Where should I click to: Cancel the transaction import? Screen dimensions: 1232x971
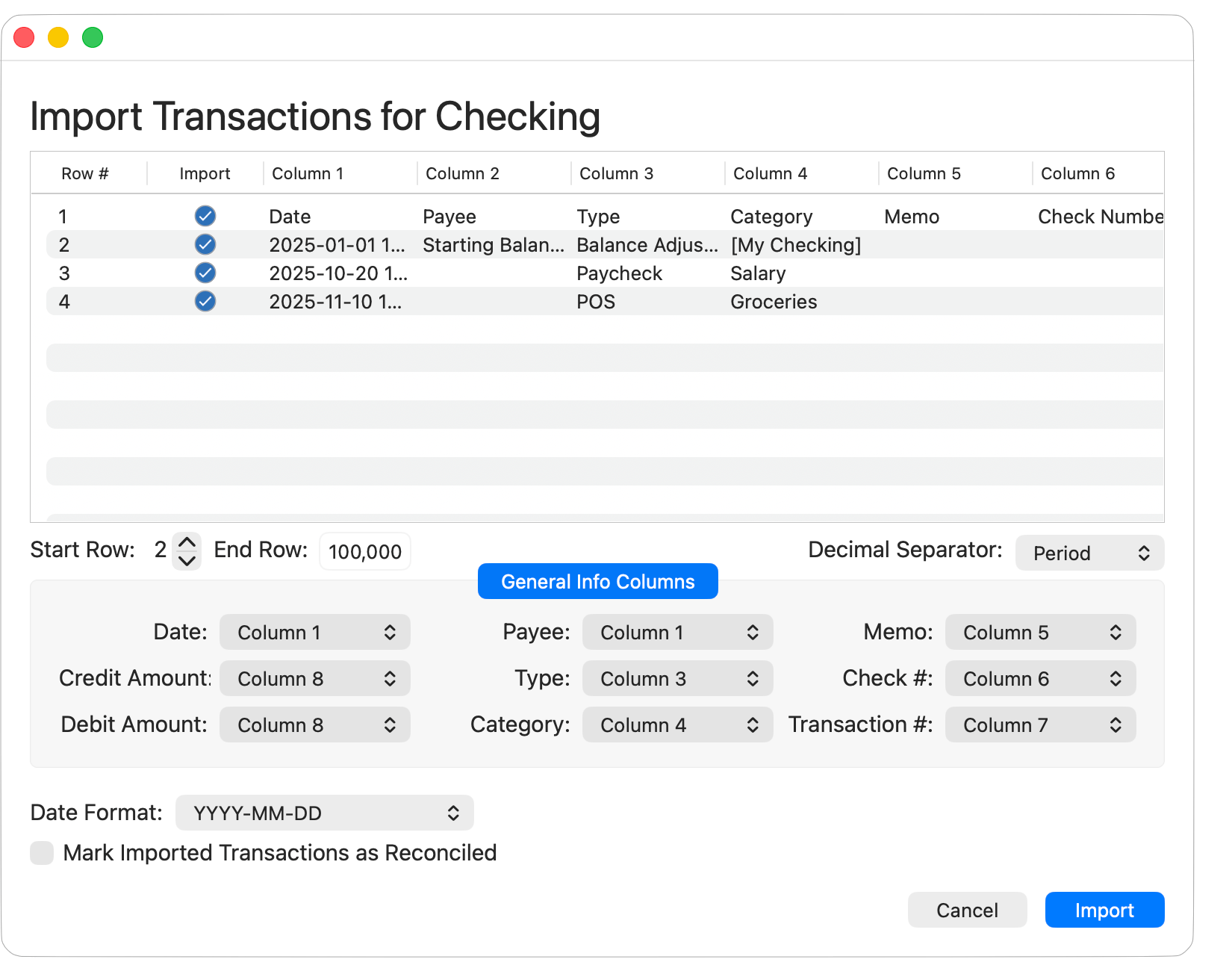(x=967, y=910)
